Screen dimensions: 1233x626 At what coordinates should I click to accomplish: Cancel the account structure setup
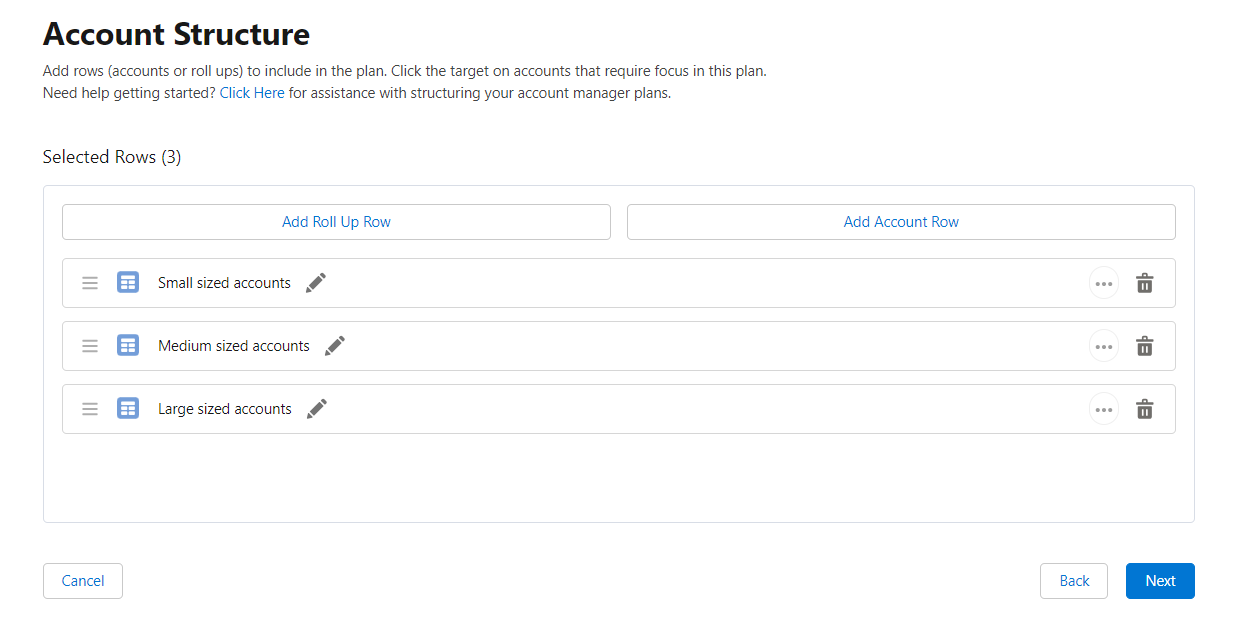(x=83, y=581)
